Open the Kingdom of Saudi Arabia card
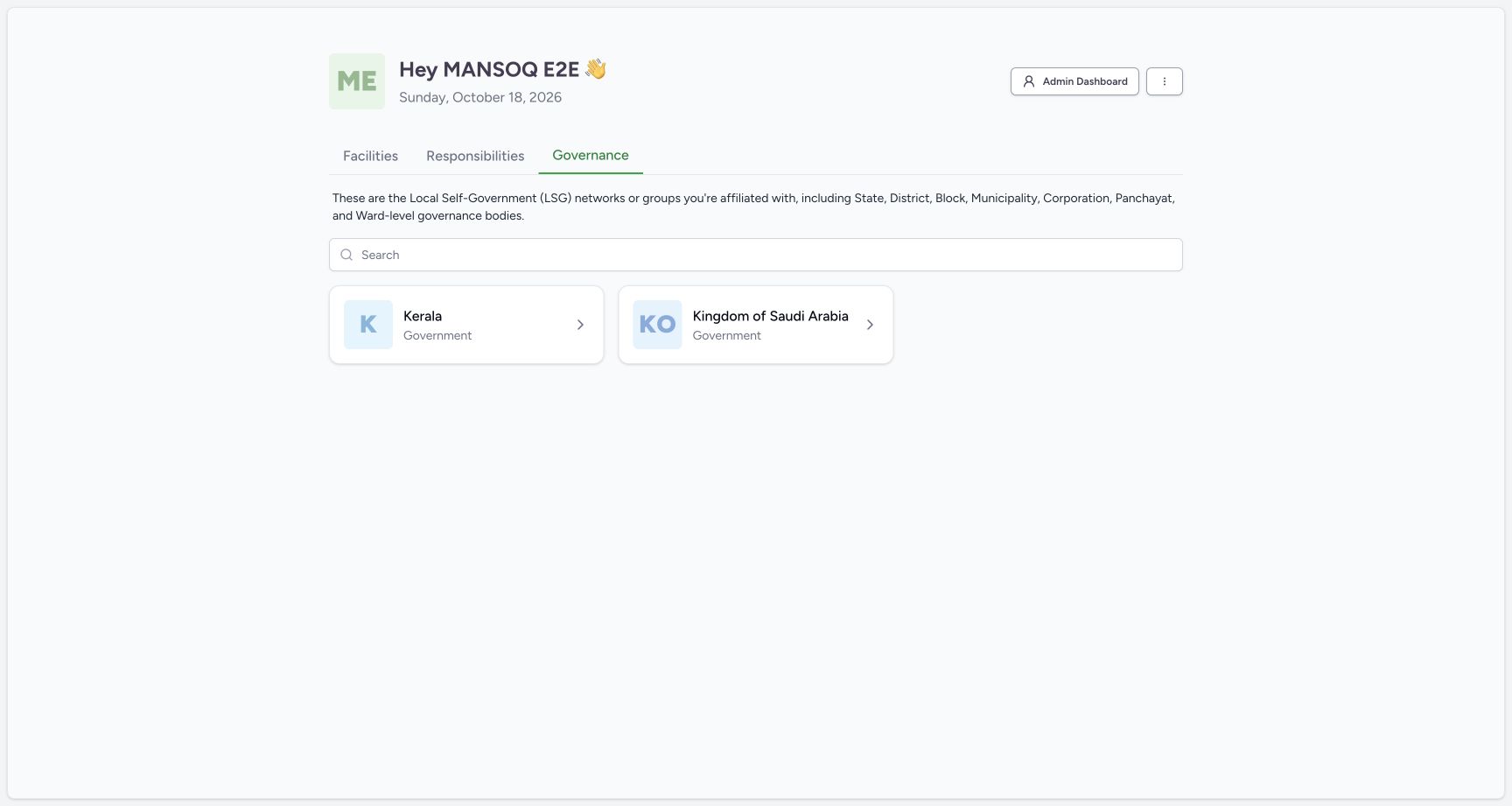This screenshot has width=1512, height=806. [756, 325]
